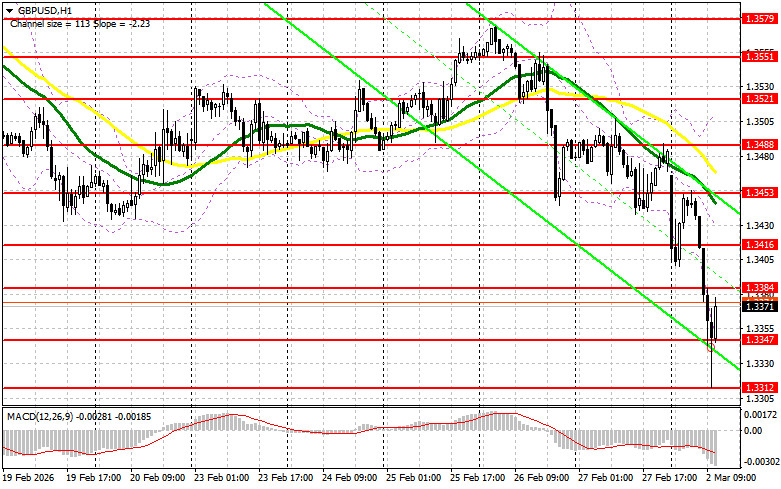
Task: Select the Channel size and Slope text
Action: coord(80,23)
